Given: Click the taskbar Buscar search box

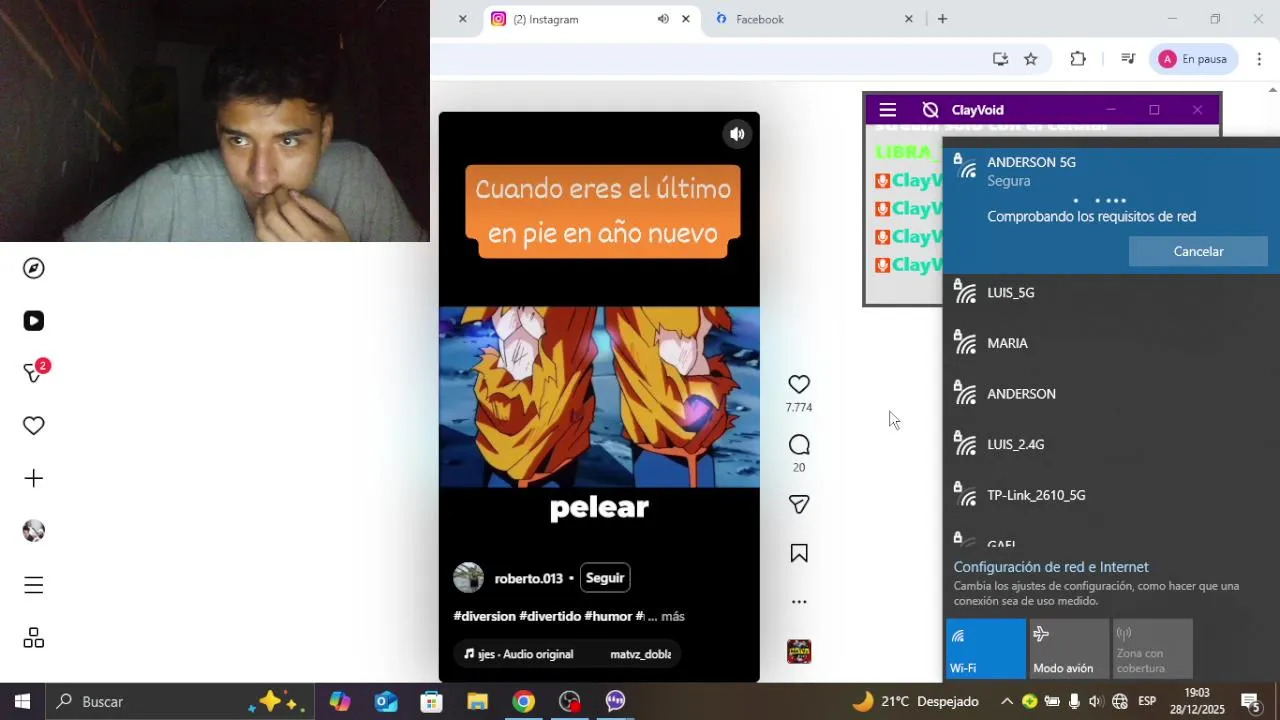Looking at the screenshot, I should click(x=180, y=702).
